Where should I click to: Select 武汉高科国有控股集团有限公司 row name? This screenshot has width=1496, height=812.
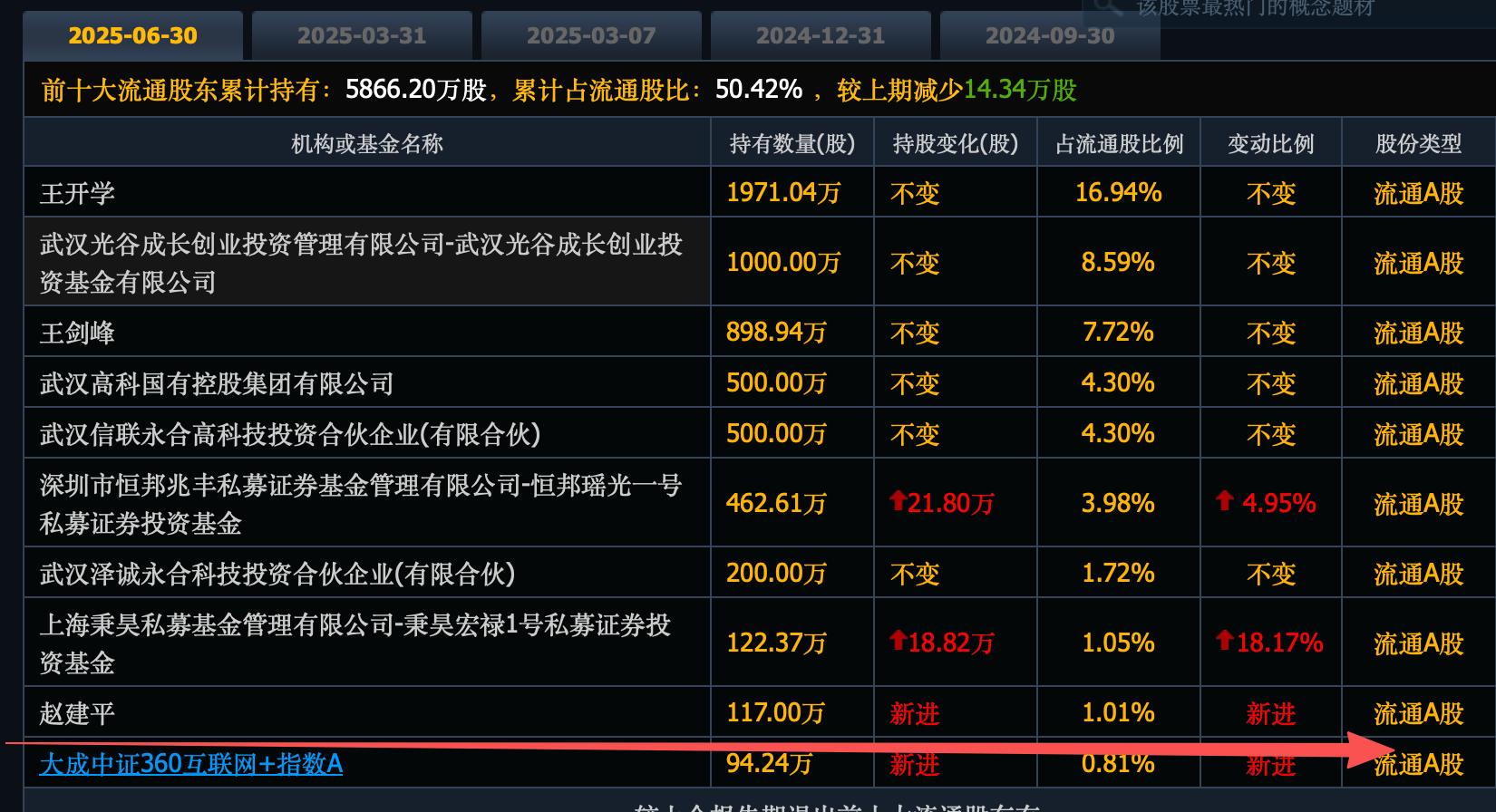pos(217,383)
